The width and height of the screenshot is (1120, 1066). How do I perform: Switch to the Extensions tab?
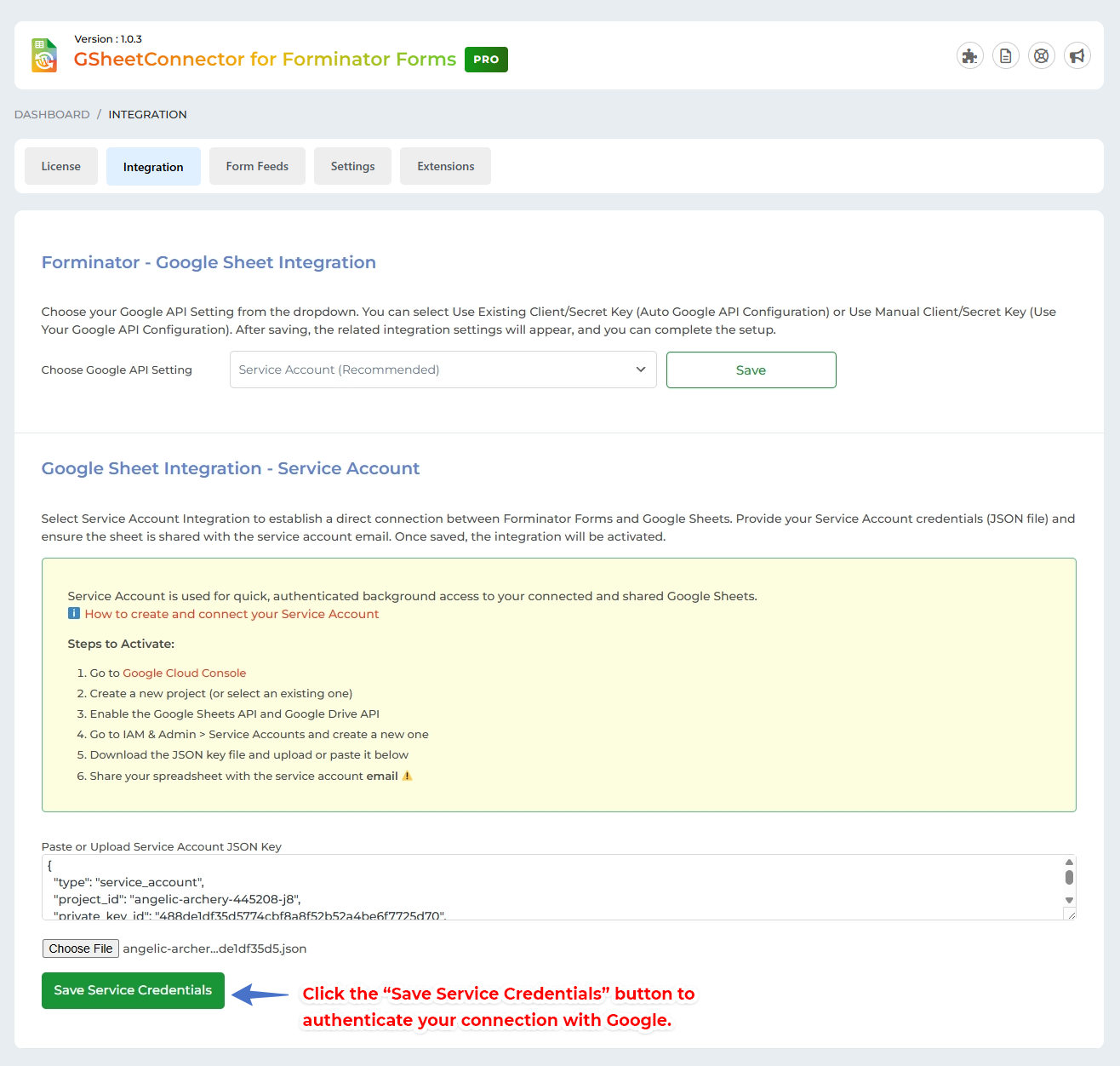tap(445, 166)
